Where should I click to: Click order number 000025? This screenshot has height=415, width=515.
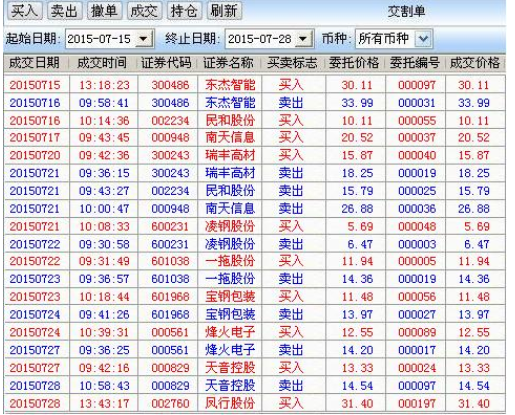(x=417, y=191)
